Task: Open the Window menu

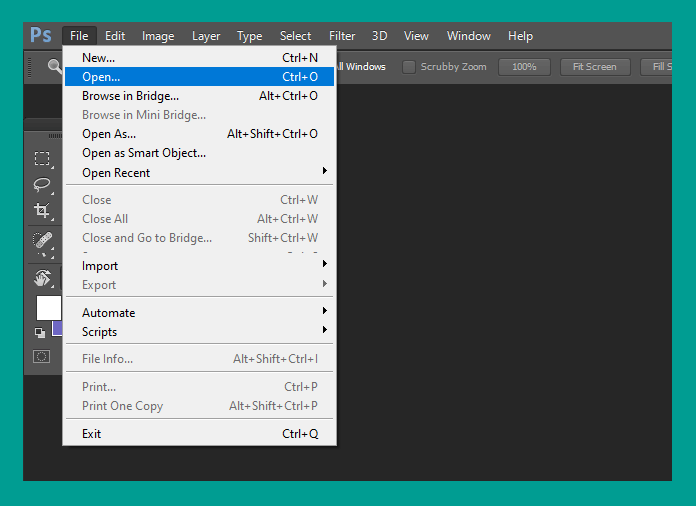Action: [469, 36]
